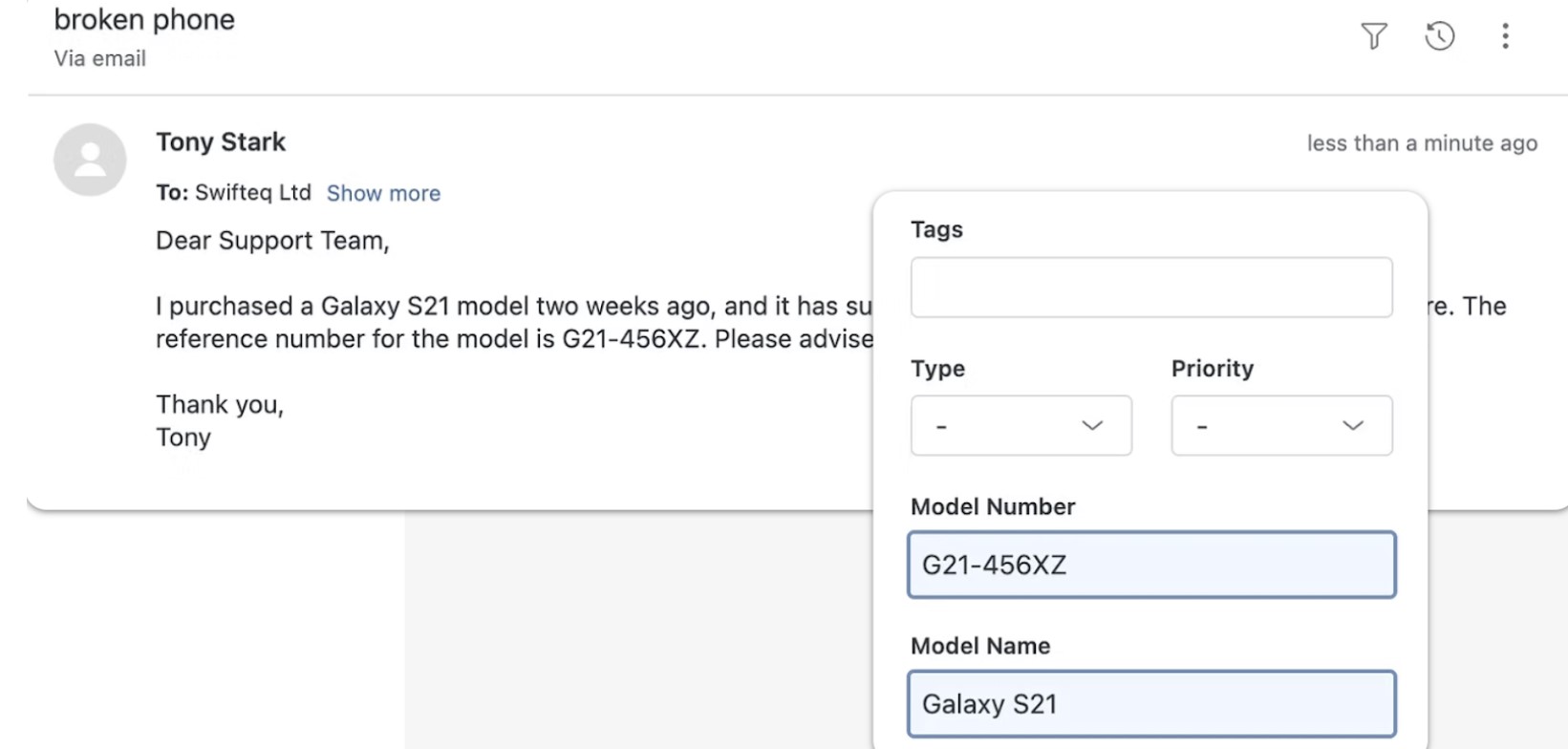Image resolution: width=1568 pixels, height=749 pixels.
Task: Click the Priority field label
Action: pyautogui.click(x=1212, y=369)
